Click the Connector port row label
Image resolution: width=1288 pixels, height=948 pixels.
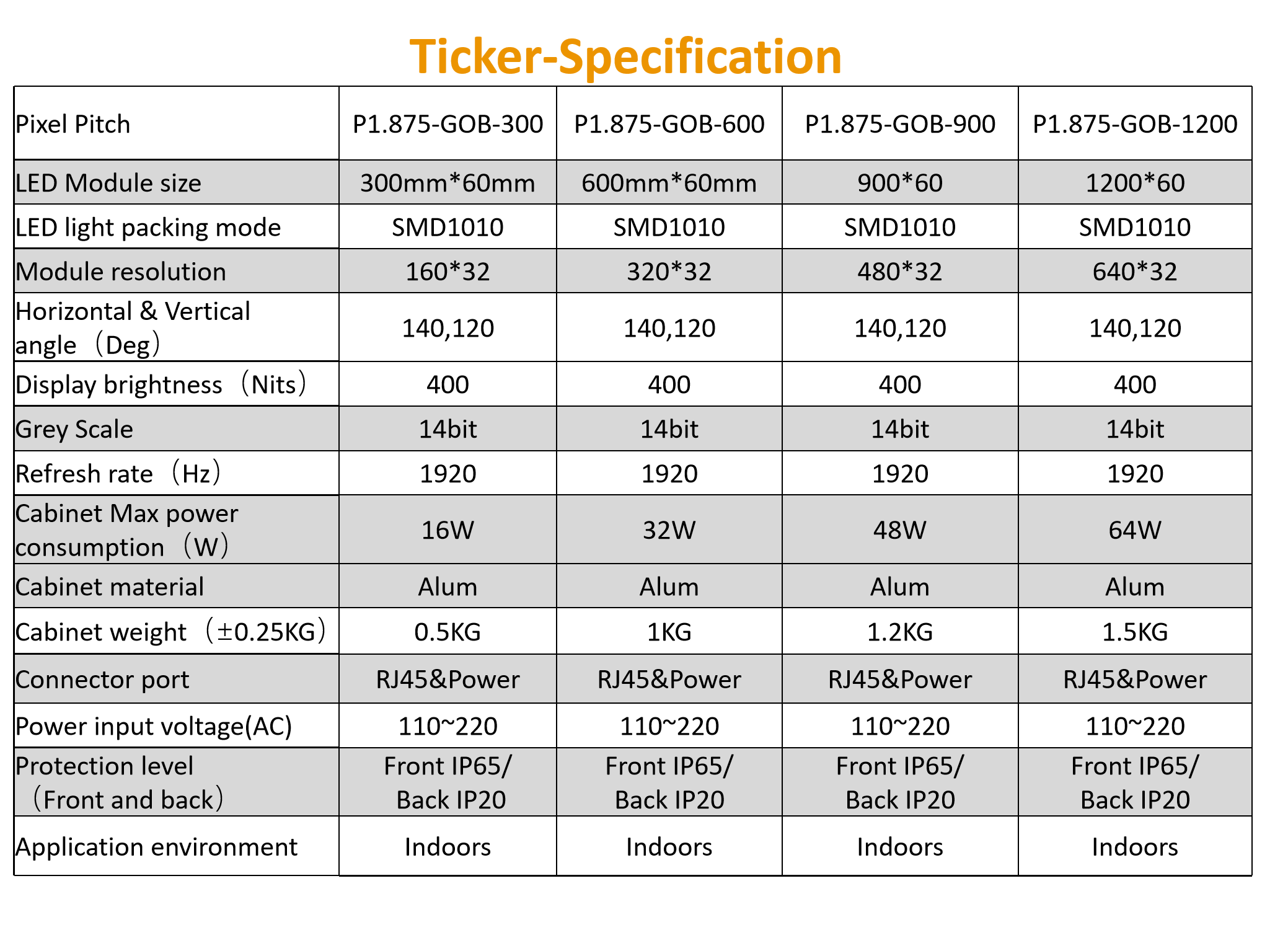point(102,680)
